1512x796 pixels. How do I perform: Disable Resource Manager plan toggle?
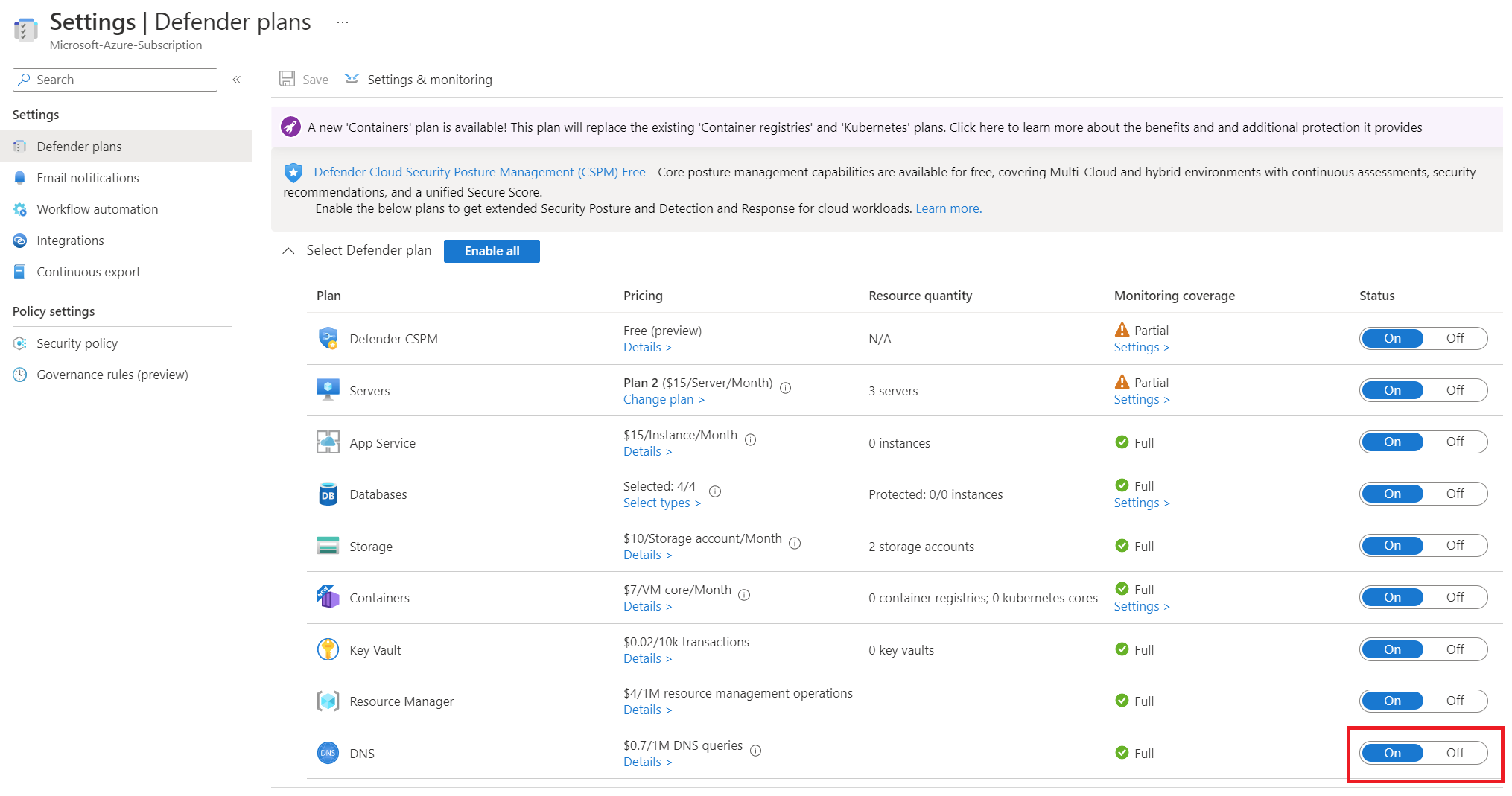pos(1455,701)
